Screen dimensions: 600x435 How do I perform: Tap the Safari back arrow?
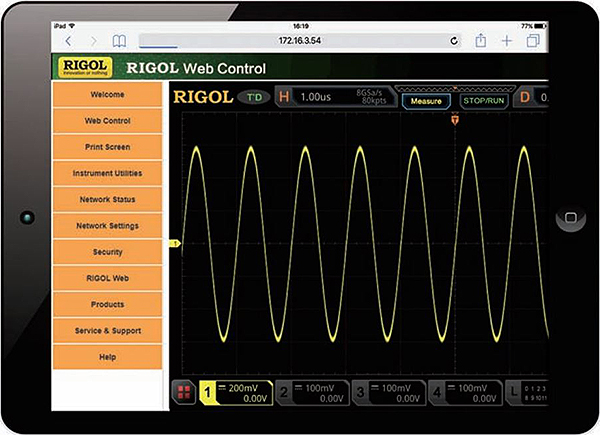pyautogui.click(x=68, y=41)
